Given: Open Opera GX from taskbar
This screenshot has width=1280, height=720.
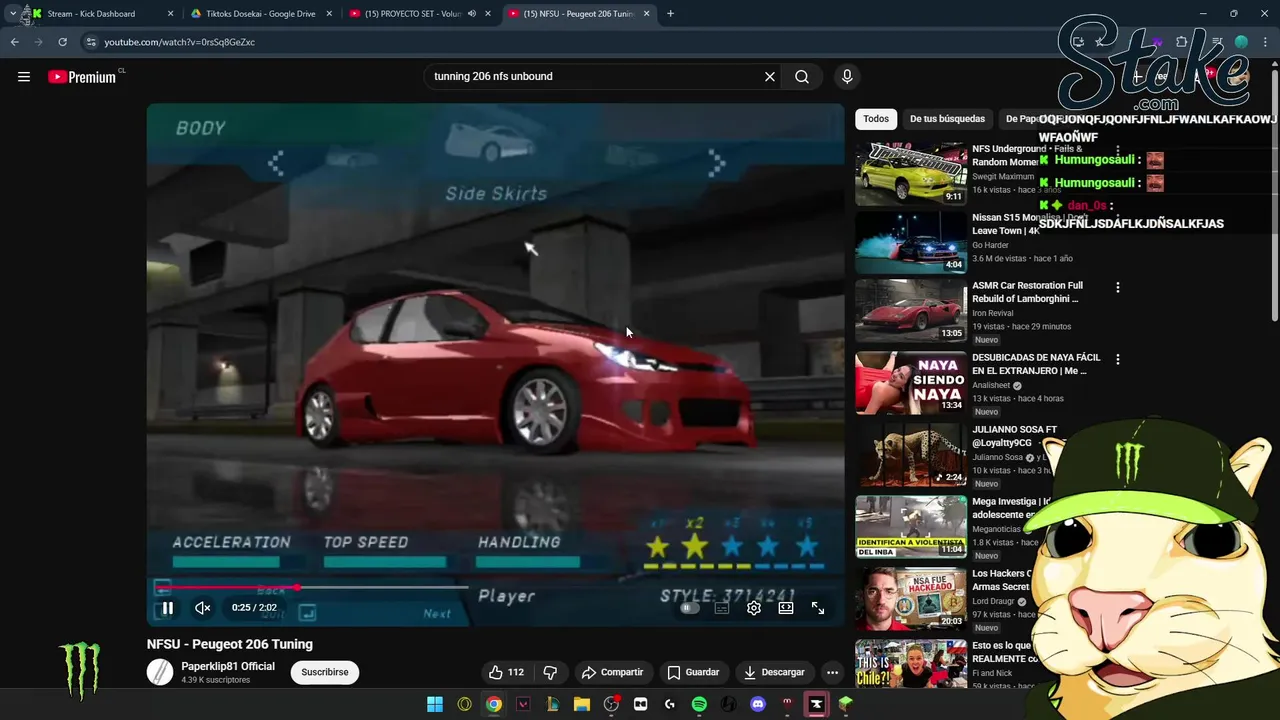Looking at the screenshot, I should tap(464, 704).
